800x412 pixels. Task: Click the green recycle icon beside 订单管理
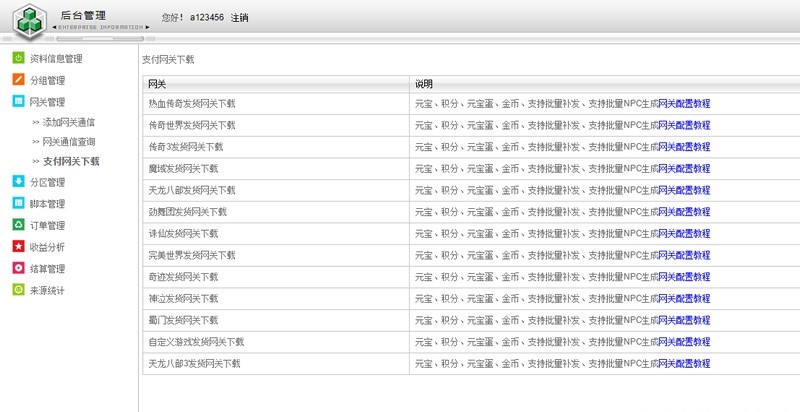coord(19,225)
